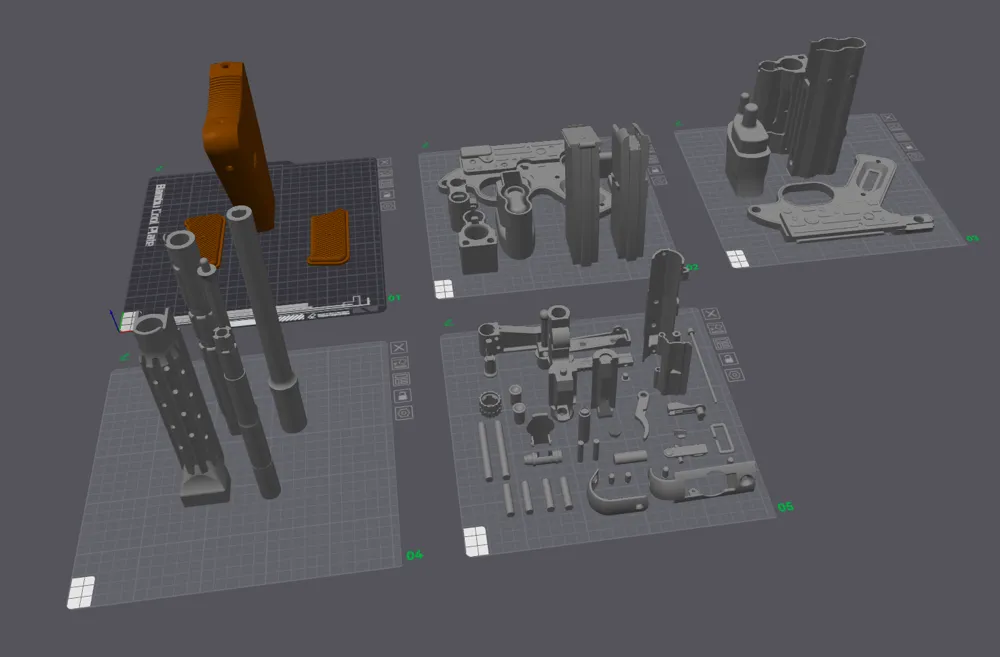Select the orange textured panel on plate 01 right
The image size is (1000, 657).
[329, 239]
